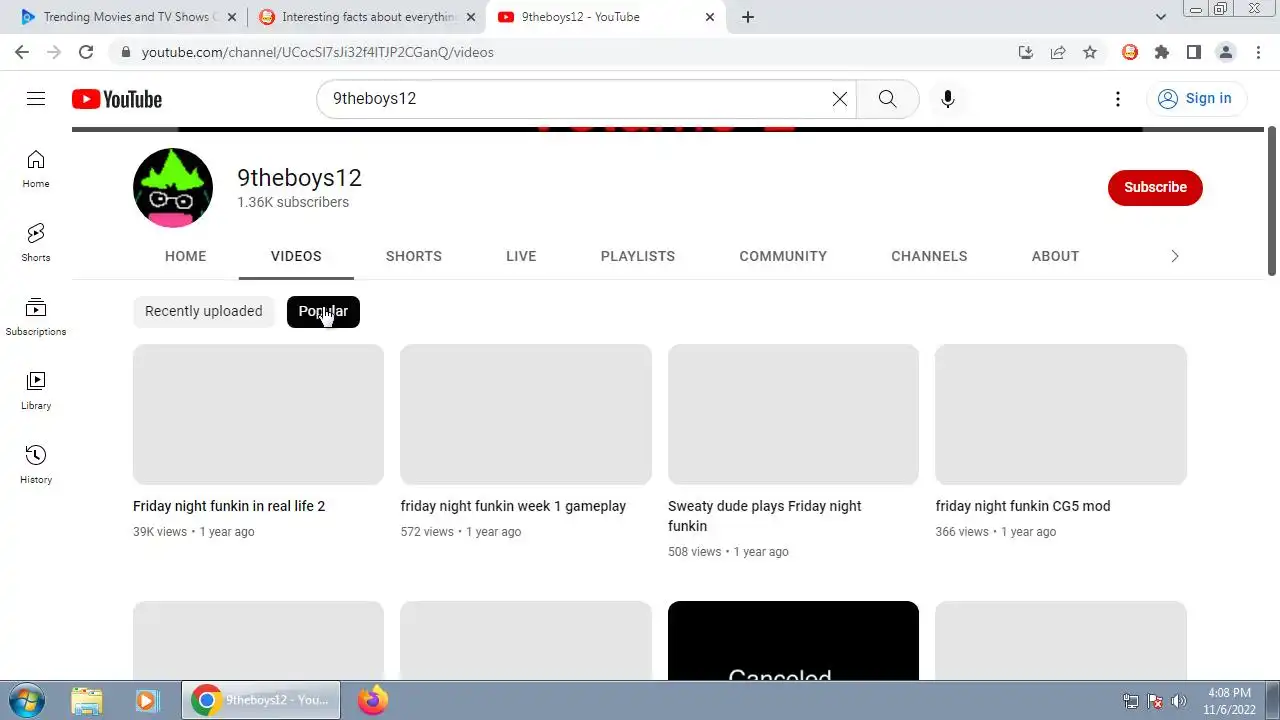1280x720 pixels.
Task: Open Library in the sidebar
Action: pyautogui.click(x=36, y=391)
